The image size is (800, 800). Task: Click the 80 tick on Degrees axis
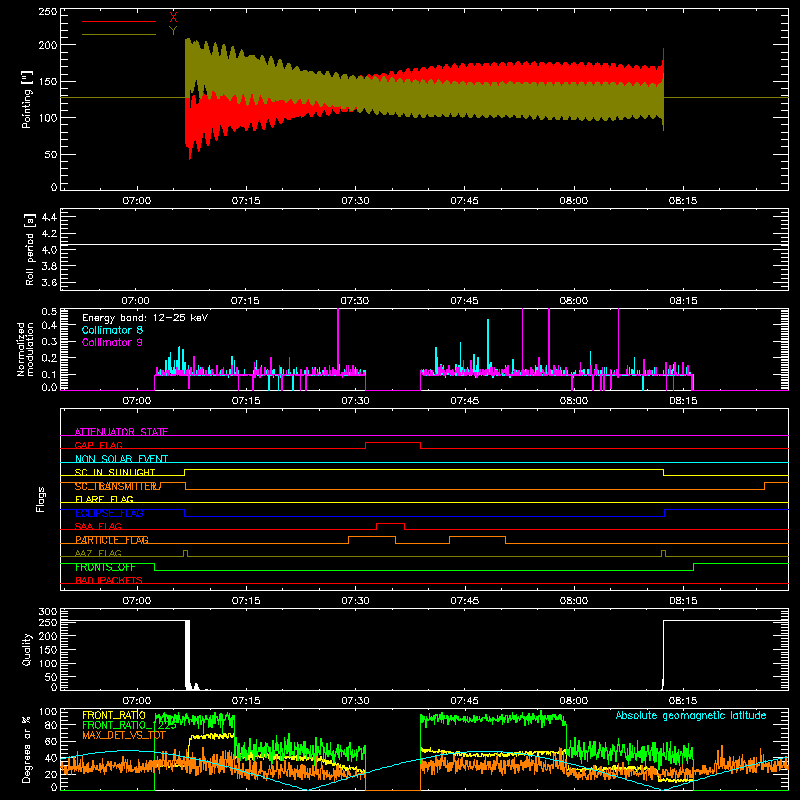pos(51,725)
